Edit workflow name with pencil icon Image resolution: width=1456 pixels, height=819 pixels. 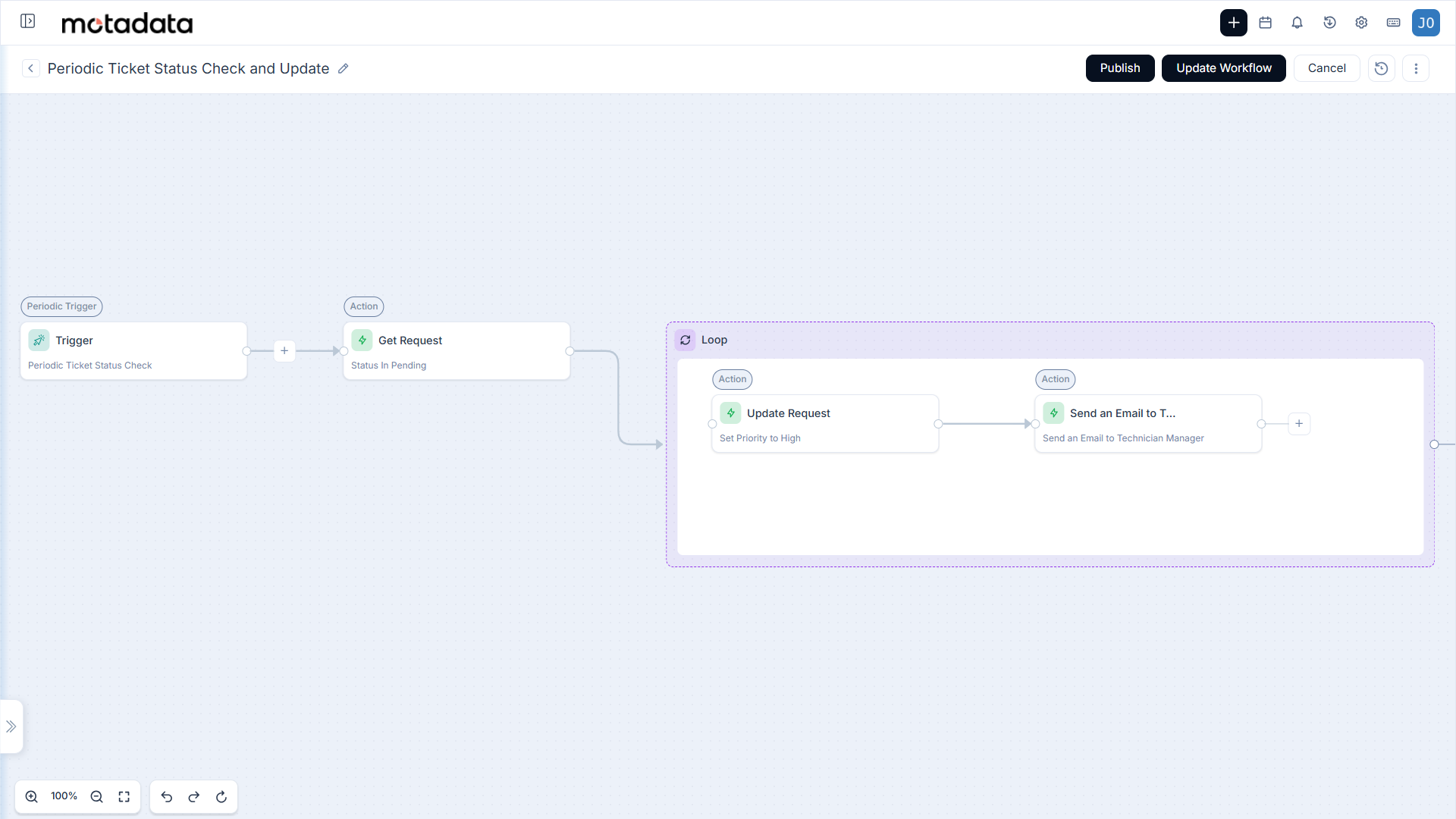[343, 68]
